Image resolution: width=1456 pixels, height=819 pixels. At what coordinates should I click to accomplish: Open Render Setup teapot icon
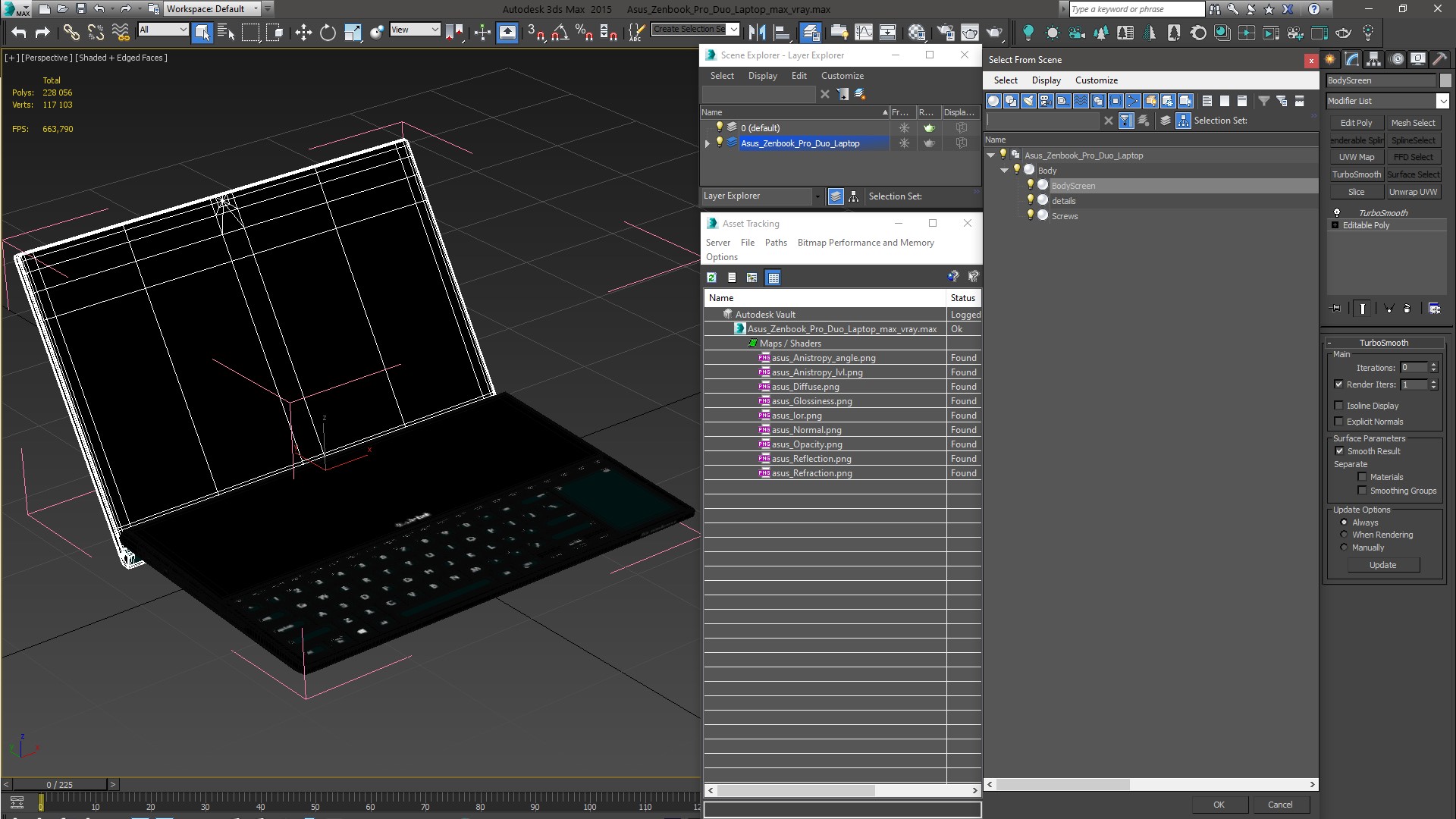(x=946, y=32)
